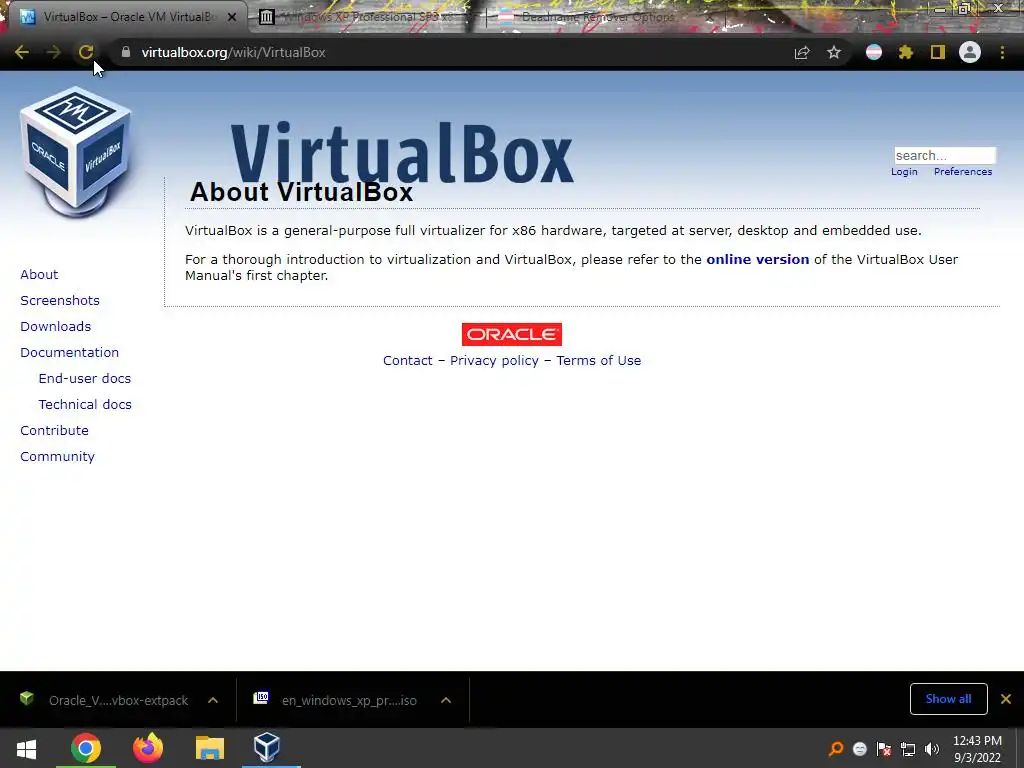Click the site search box

point(945,155)
